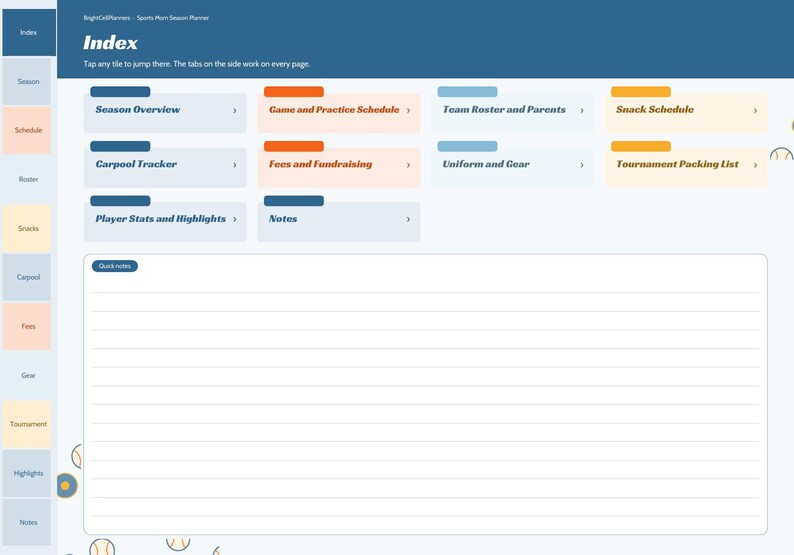Click the Quick notes label
This screenshot has width=794, height=555.
(x=115, y=266)
